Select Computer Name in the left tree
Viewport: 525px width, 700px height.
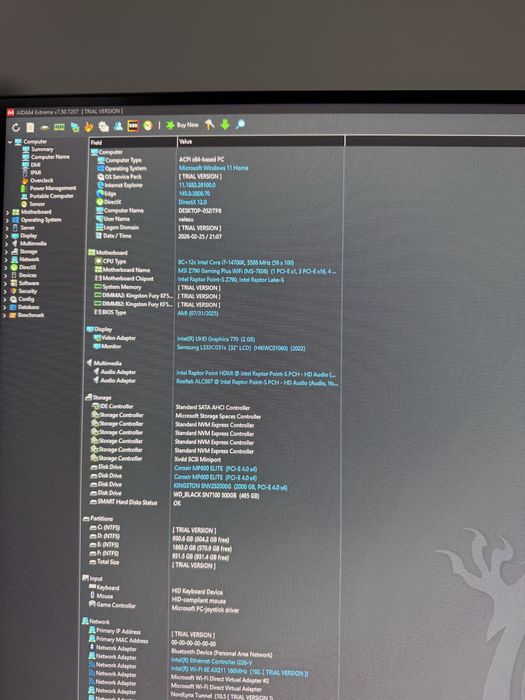pos(50,157)
